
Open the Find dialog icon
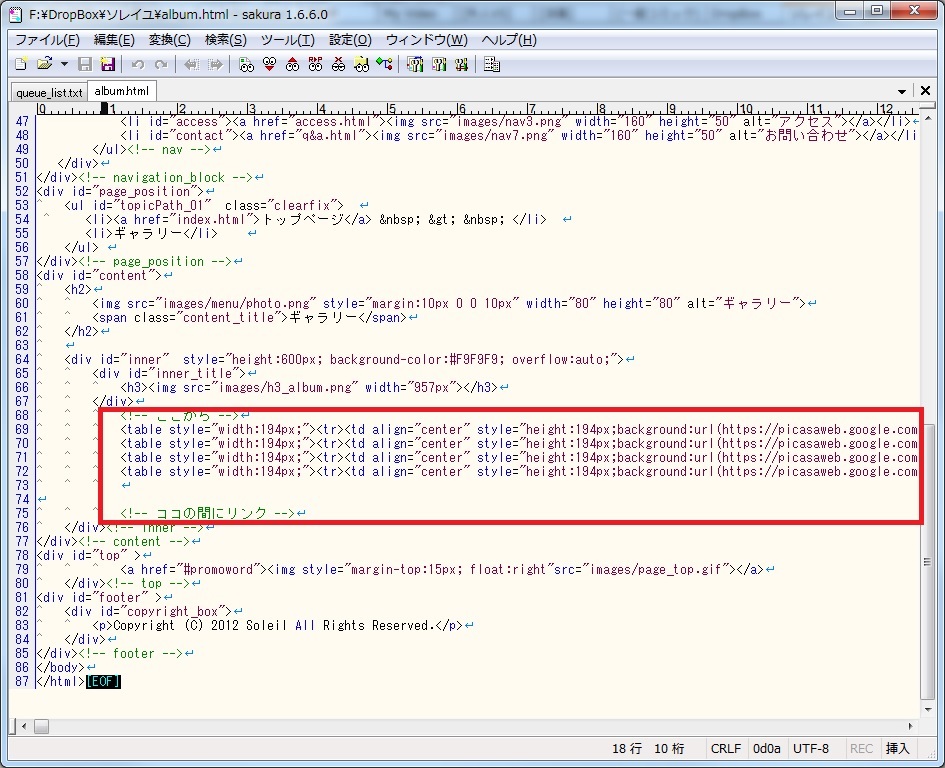coord(246,64)
